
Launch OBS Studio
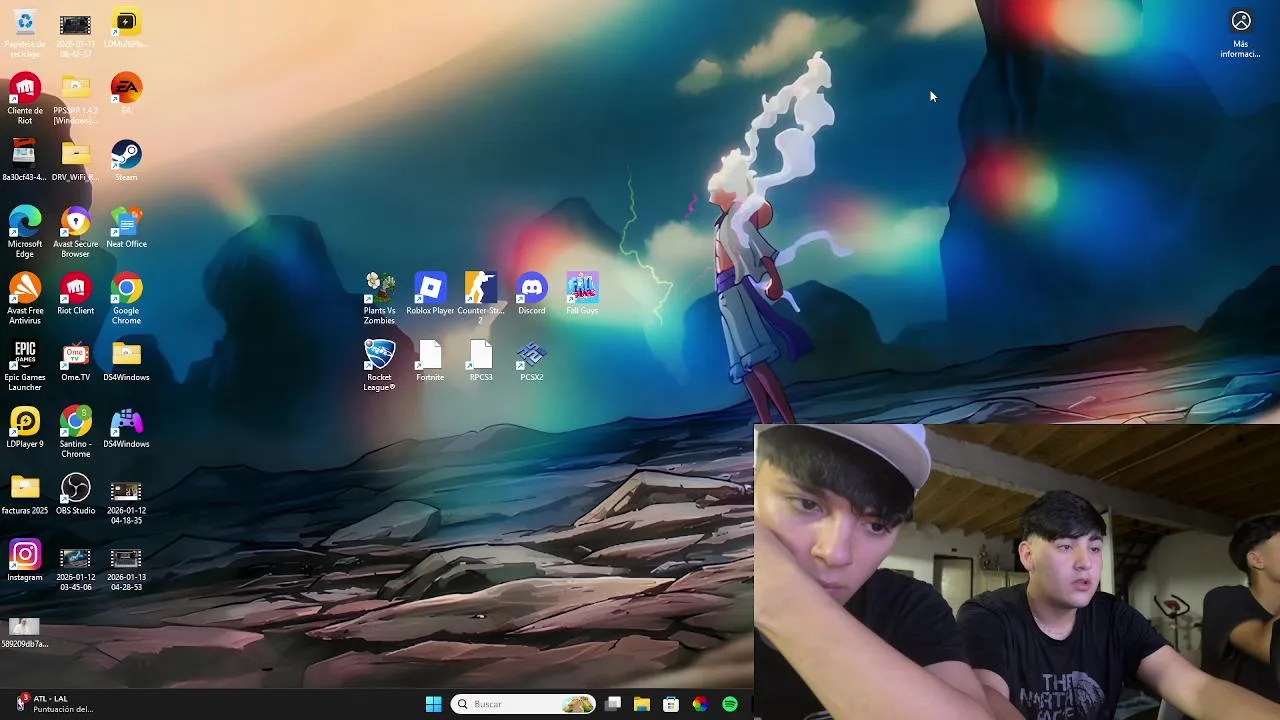[75, 494]
